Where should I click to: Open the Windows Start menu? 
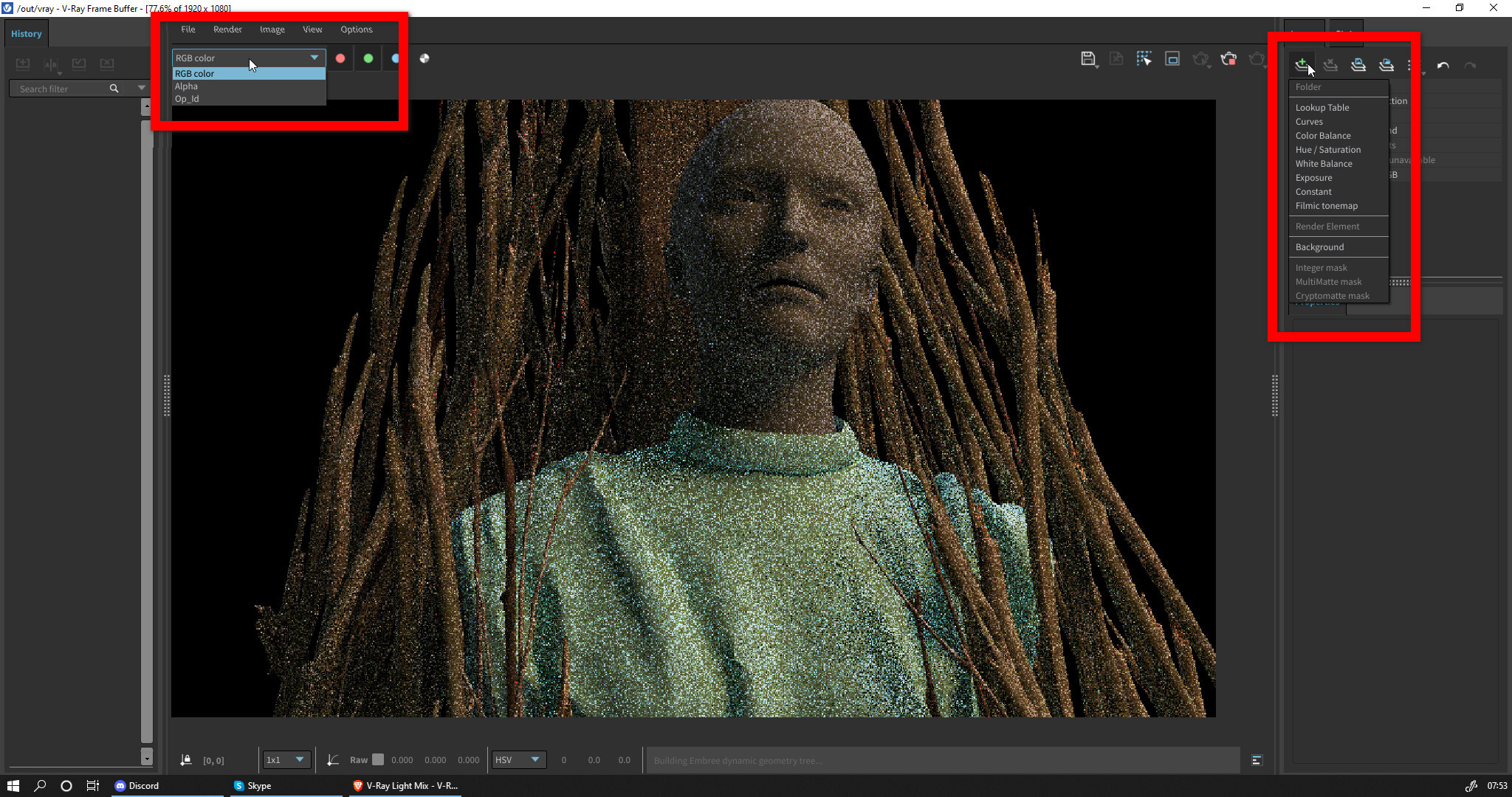pyautogui.click(x=13, y=786)
